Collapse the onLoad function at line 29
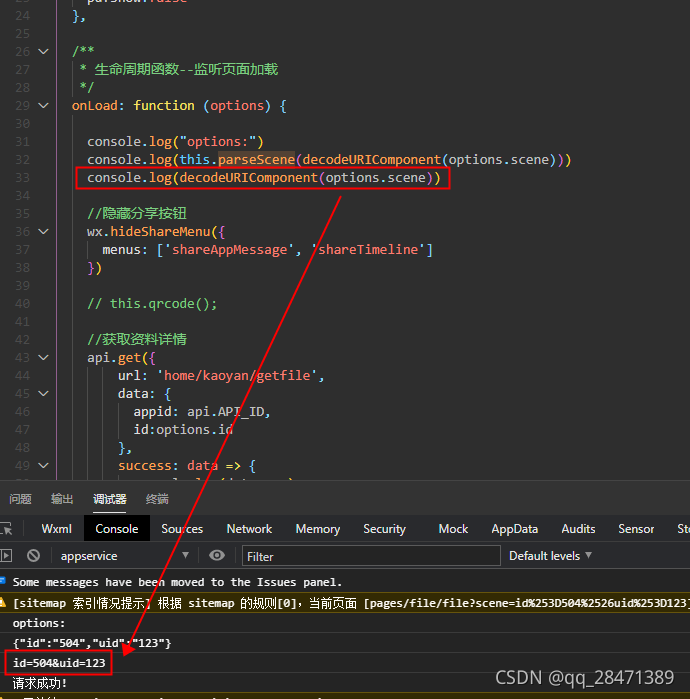This screenshot has width=690, height=699. pos(43,106)
